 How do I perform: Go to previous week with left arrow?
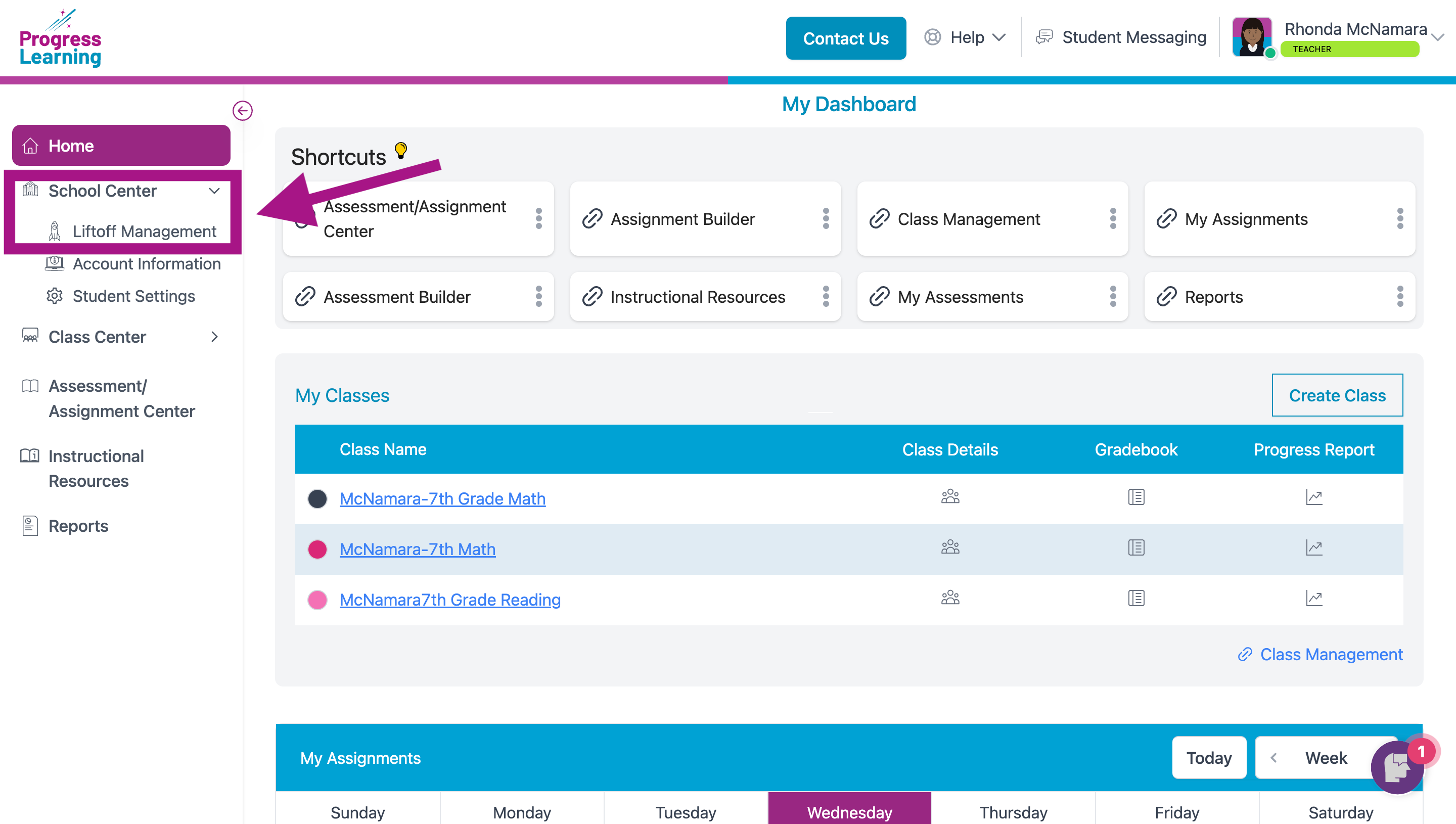coord(1273,758)
